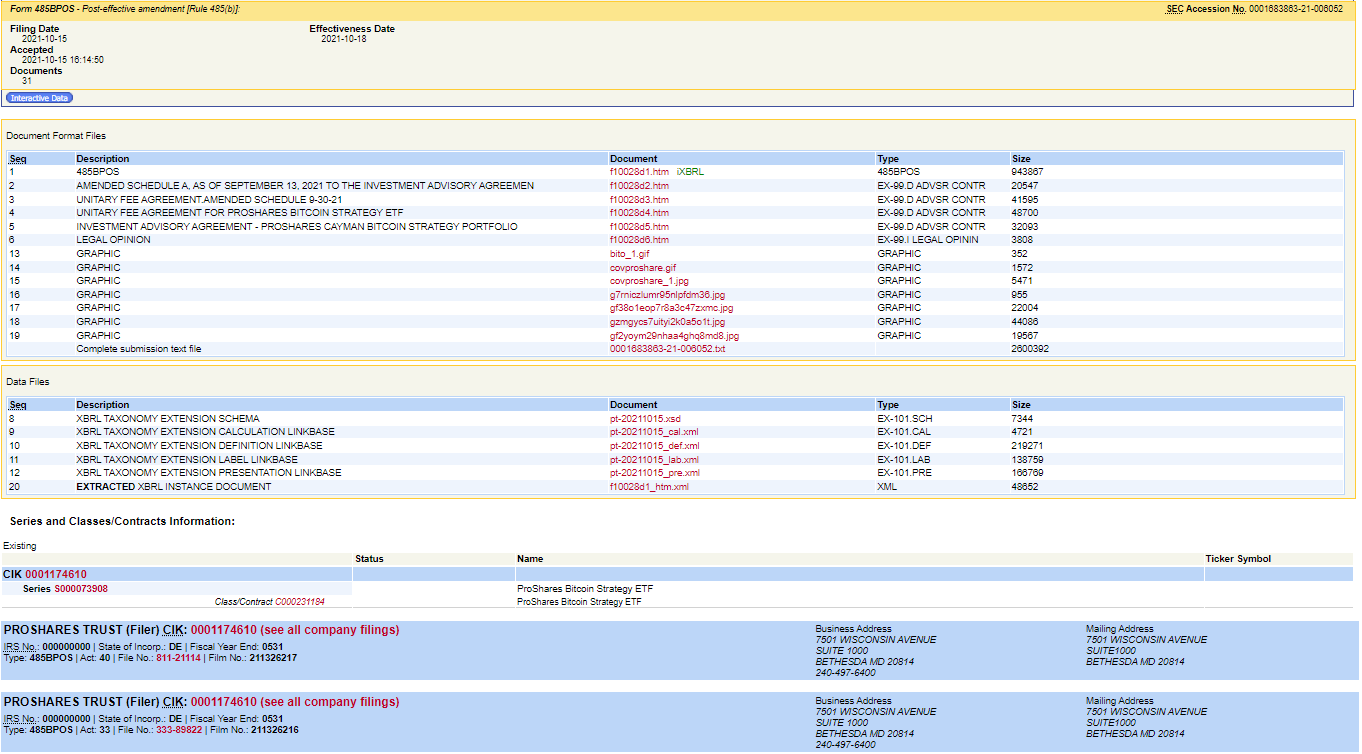Click file number 333-89822 link
1362x754 pixels.
coord(179,730)
